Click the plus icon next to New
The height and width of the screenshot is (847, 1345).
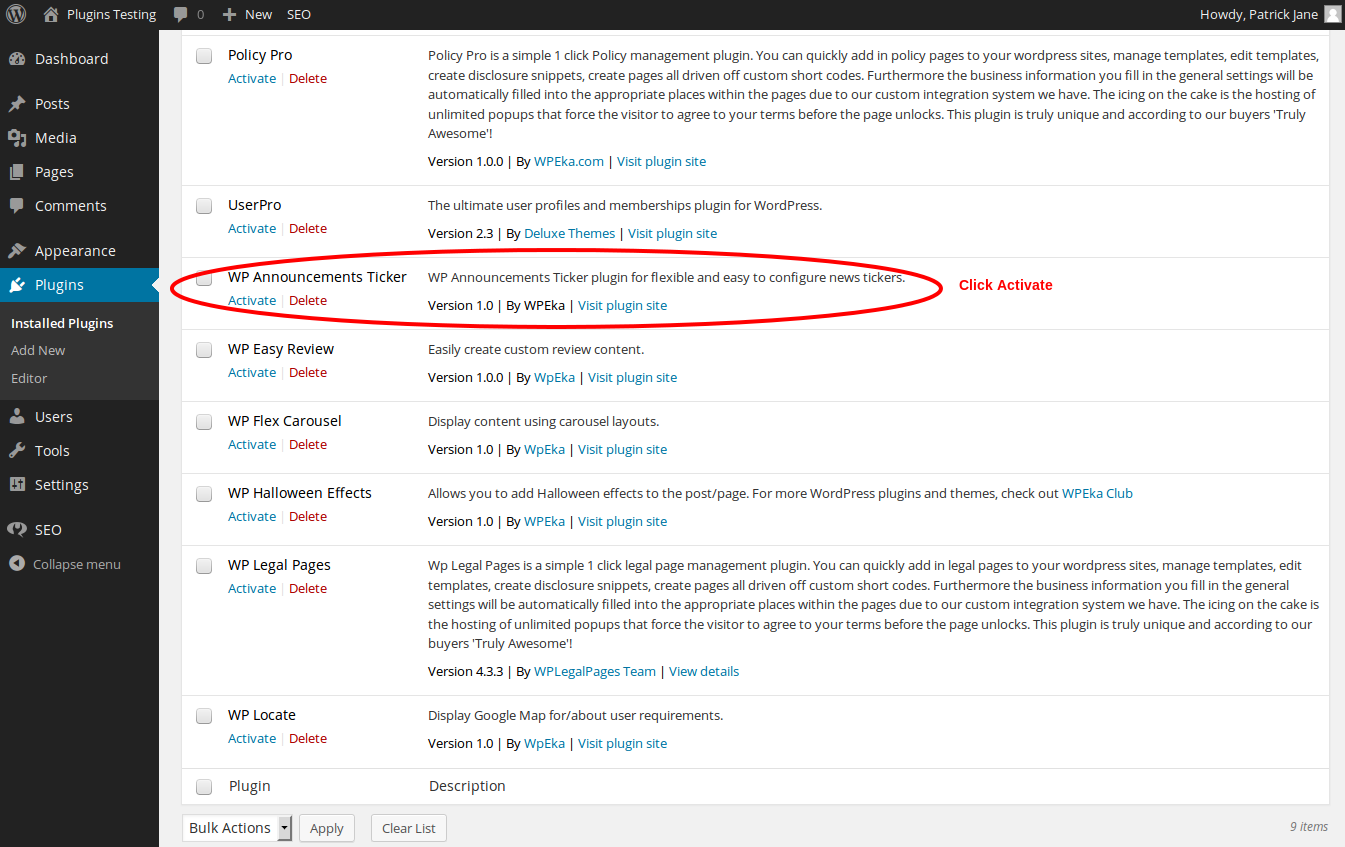(229, 14)
